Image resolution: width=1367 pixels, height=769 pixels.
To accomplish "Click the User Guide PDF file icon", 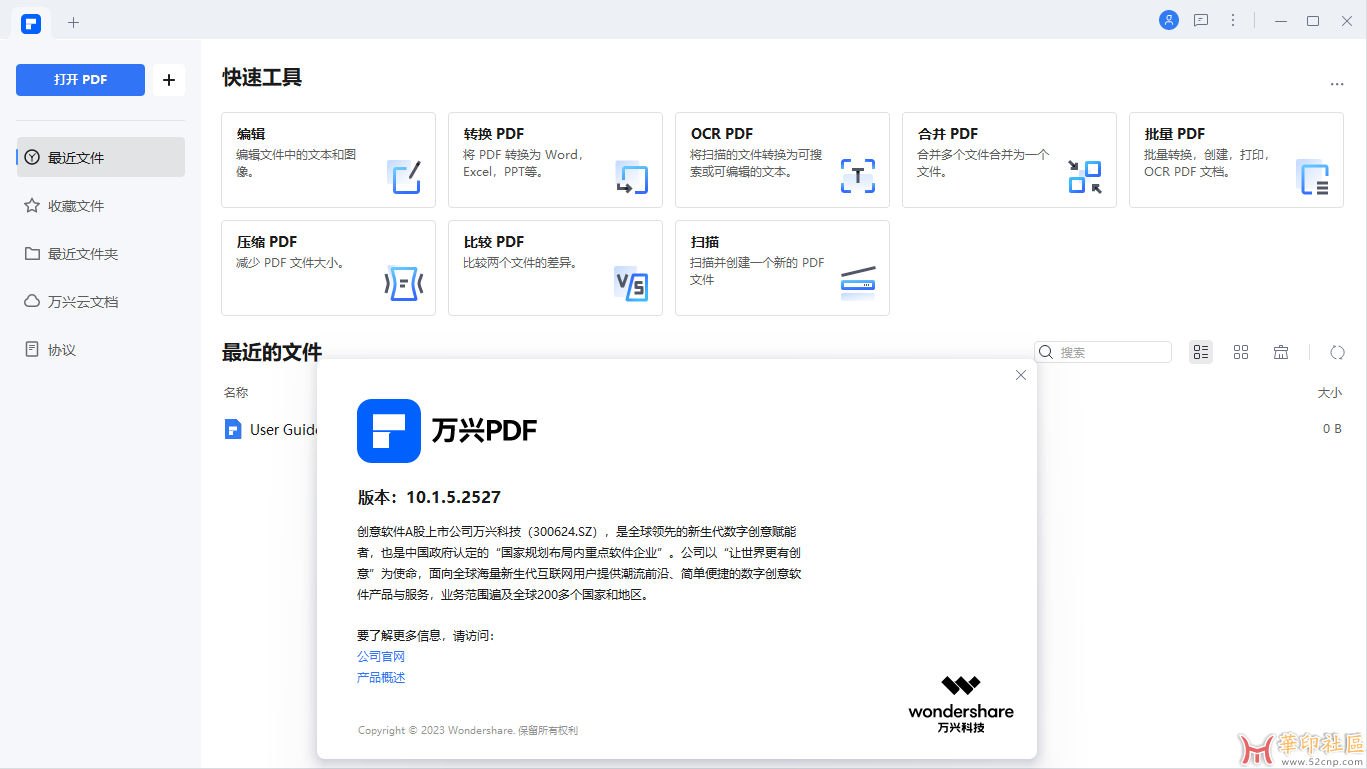I will (x=233, y=429).
